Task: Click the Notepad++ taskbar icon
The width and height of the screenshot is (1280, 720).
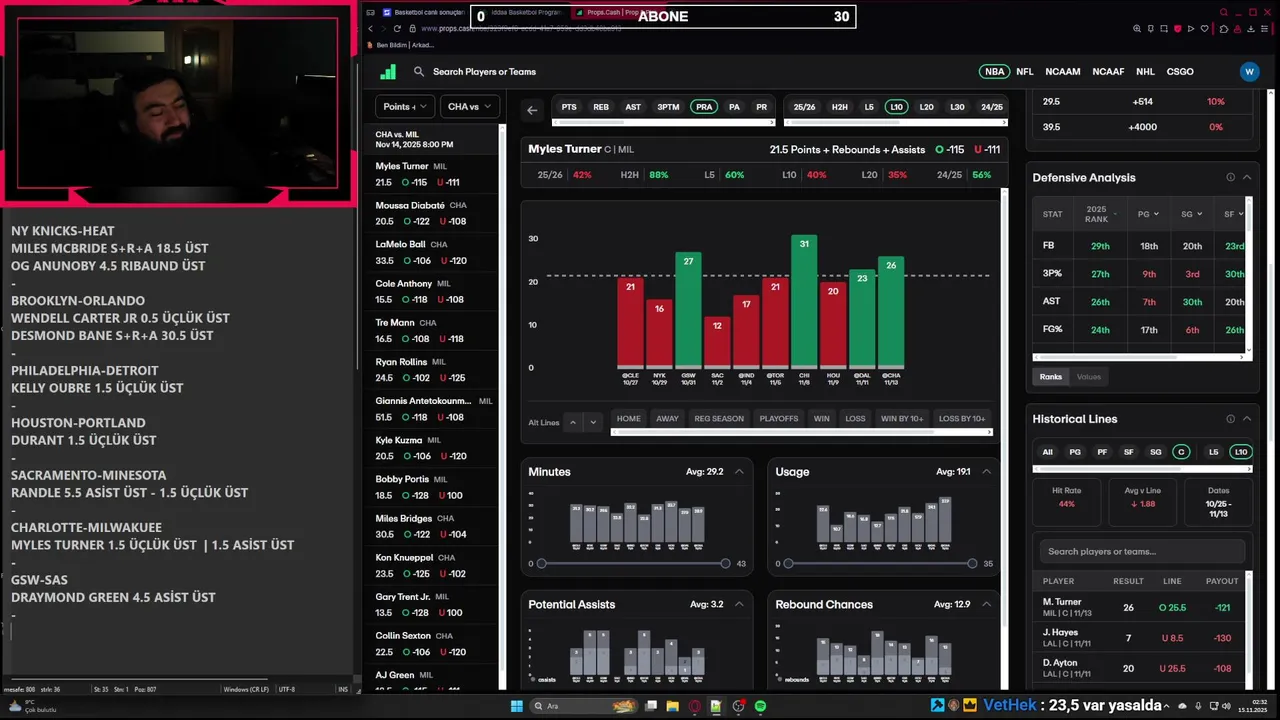Action: (716, 706)
